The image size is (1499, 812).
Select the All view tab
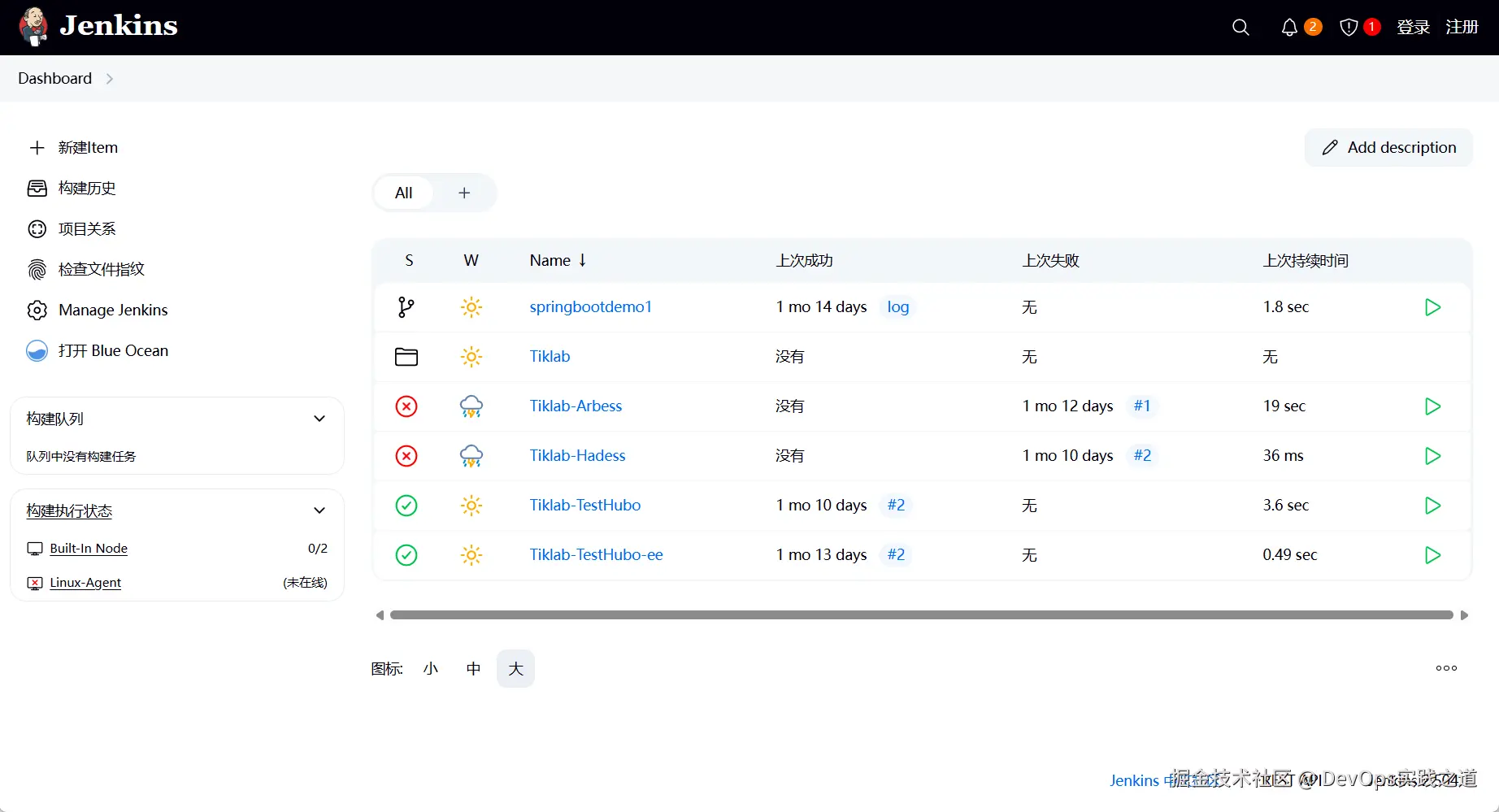[404, 193]
